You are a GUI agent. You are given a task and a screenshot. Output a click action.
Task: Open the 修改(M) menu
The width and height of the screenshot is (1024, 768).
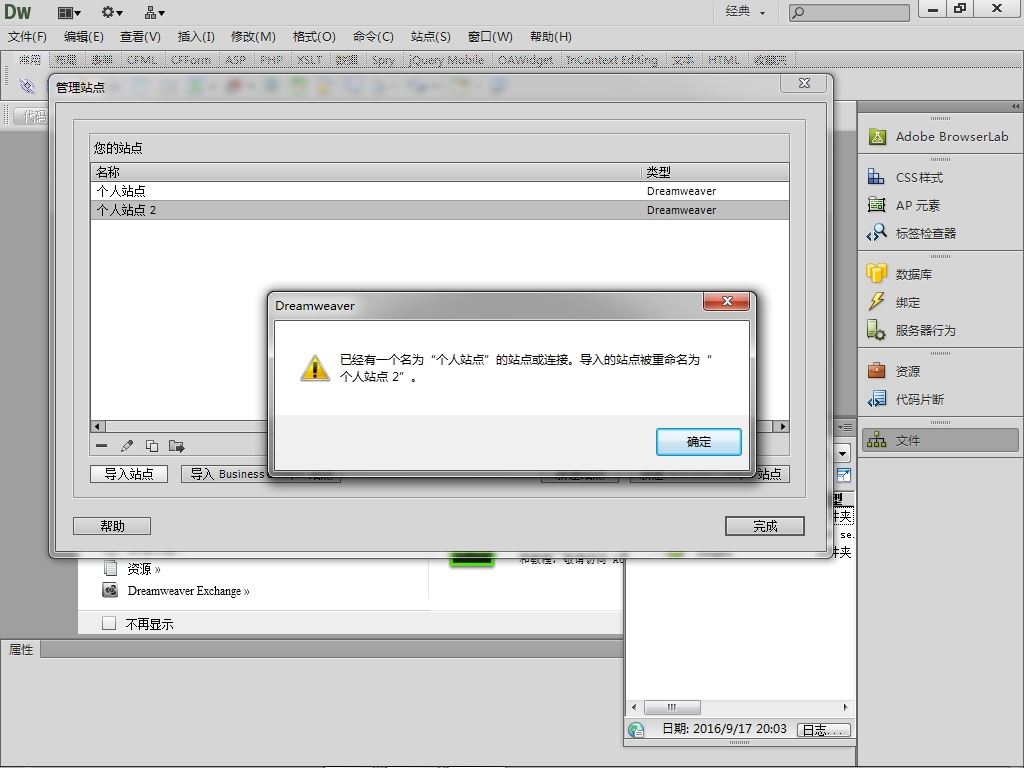(x=253, y=37)
